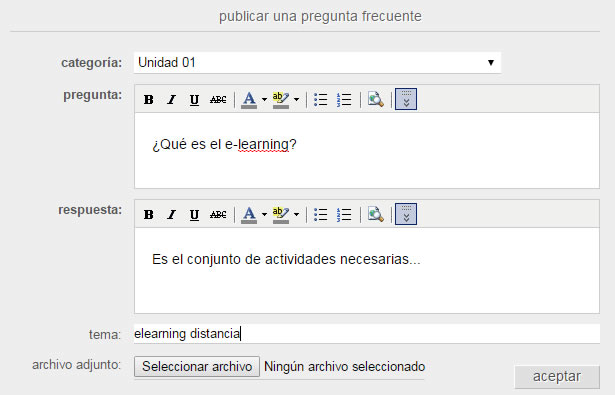Underline text in the pregunta editor
615x395 pixels.
[x=194, y=100]
